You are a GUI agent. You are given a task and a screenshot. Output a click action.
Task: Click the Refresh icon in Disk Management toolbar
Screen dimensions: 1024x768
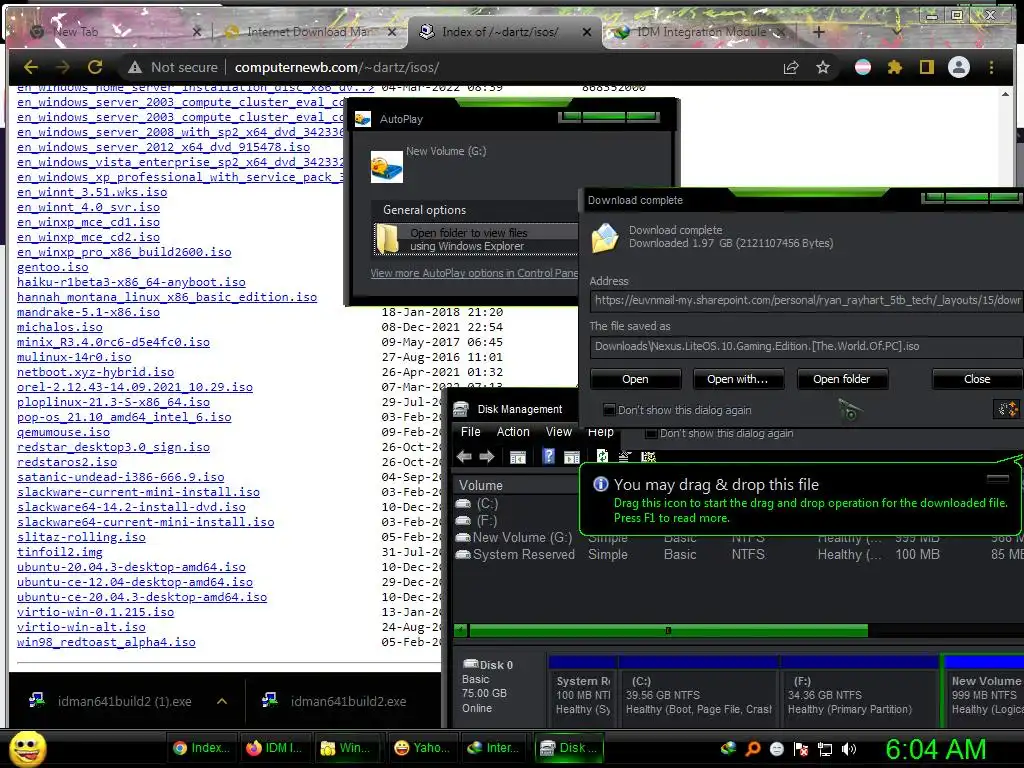coord(602,456)
